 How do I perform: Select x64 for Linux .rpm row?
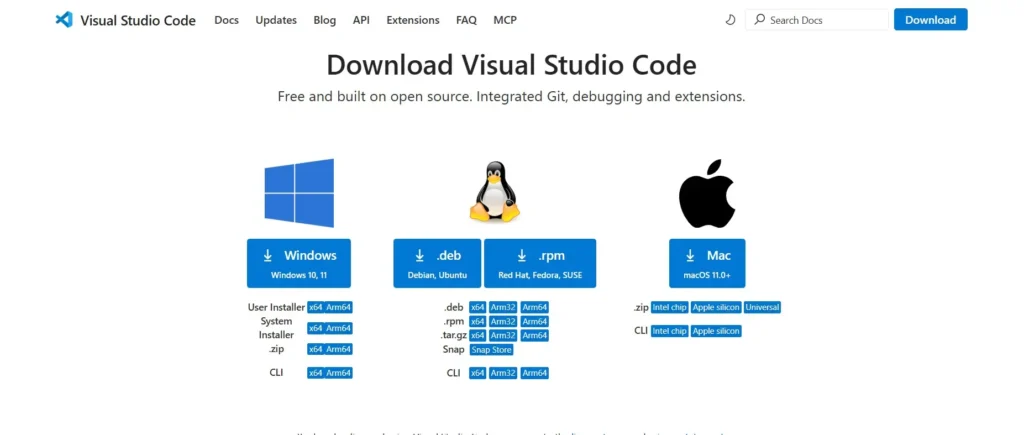click(x=478, y=321)
